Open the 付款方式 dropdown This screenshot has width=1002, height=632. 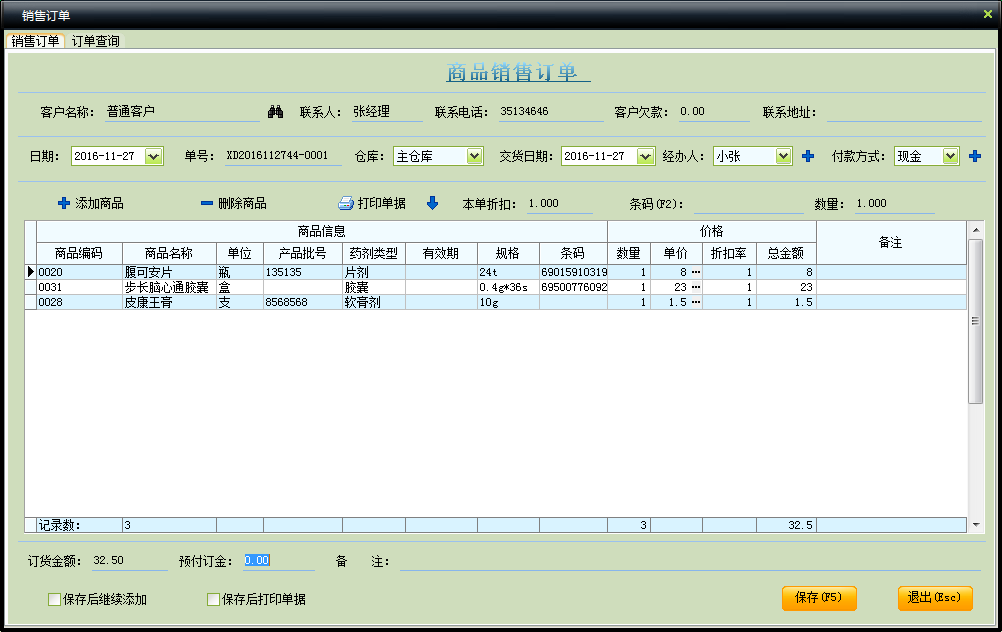click(x=950, y=156)
